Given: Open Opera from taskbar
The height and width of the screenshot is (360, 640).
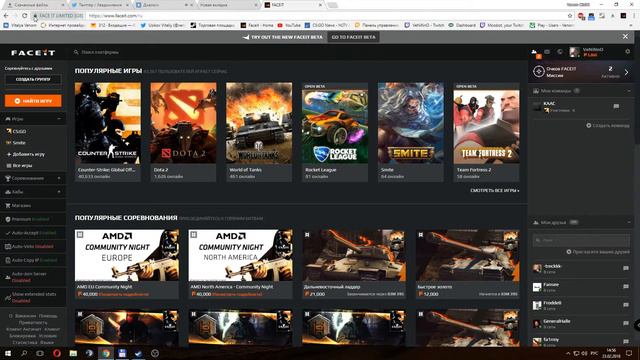Looking at the screenshot, I should [57, 353].
